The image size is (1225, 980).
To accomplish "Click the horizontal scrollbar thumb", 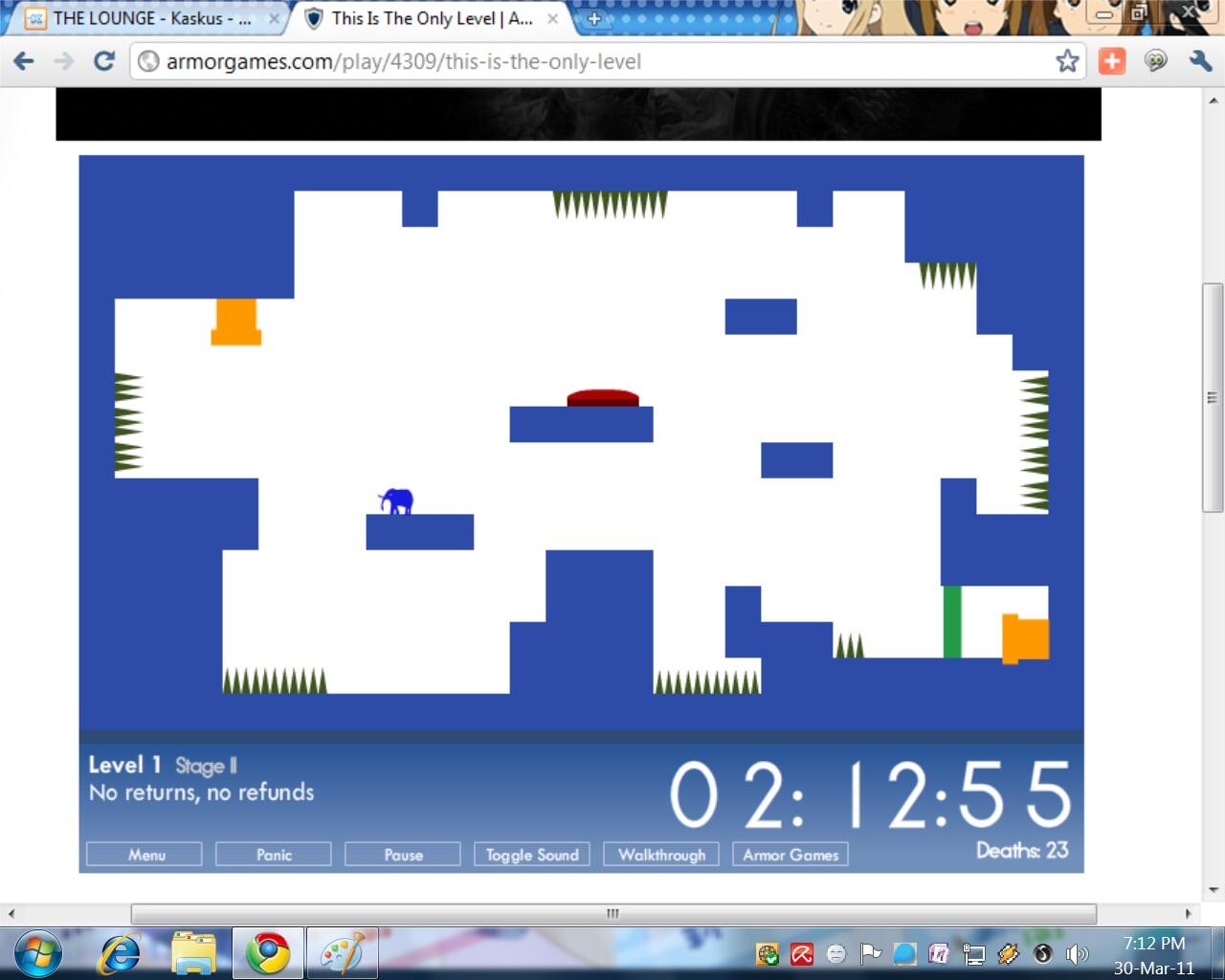I will [x=612, y=914].
